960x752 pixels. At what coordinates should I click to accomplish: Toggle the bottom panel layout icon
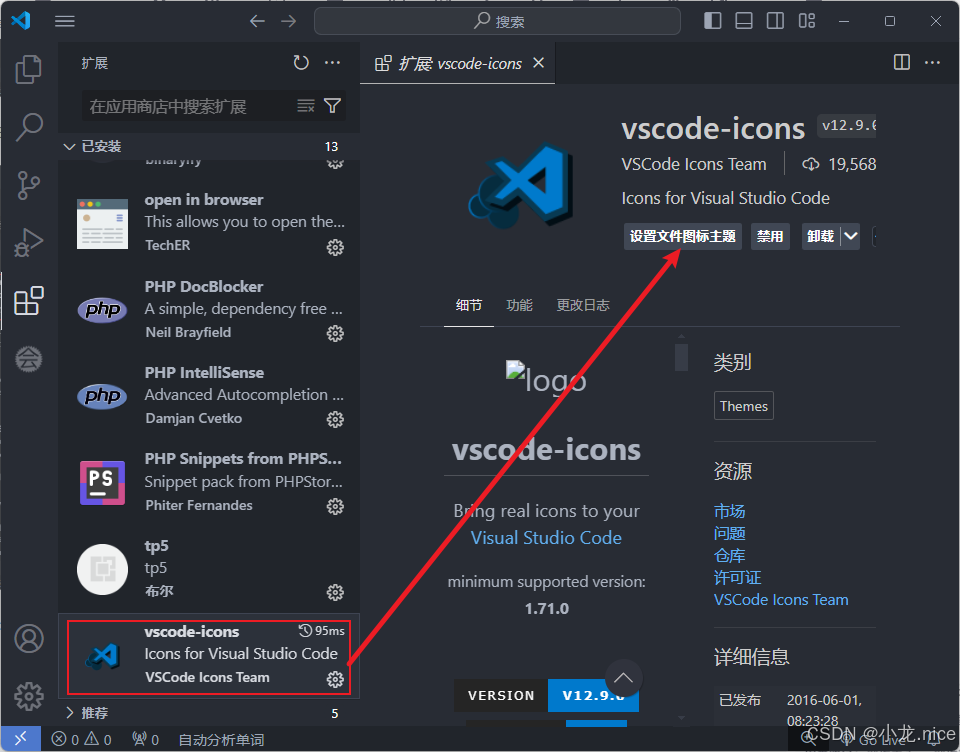[744, 21]
